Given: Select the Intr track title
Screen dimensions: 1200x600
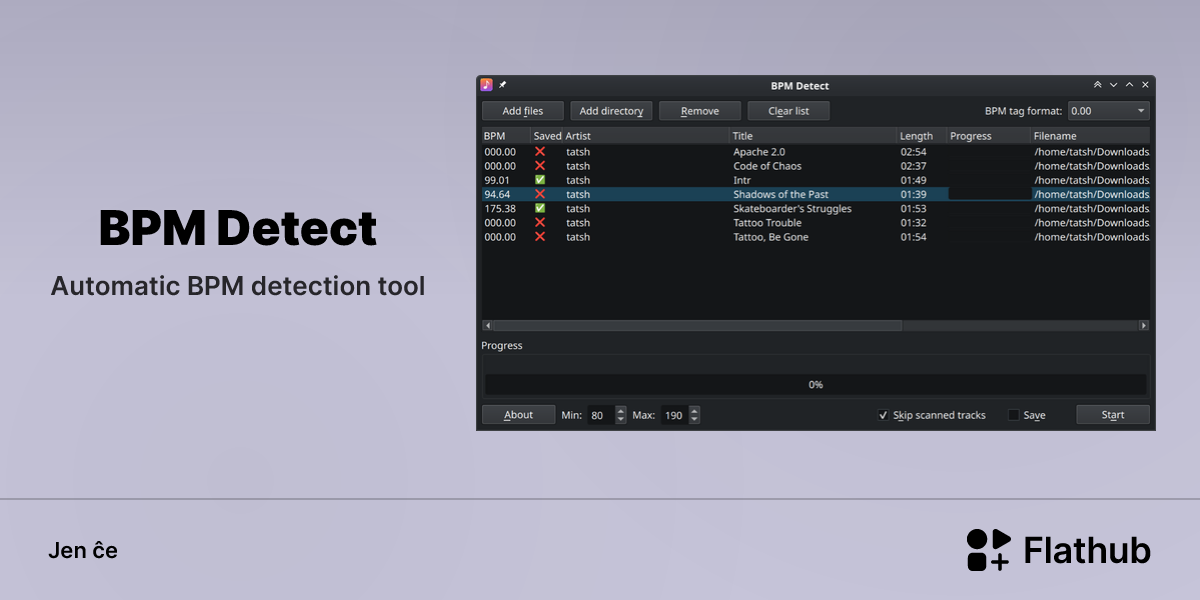Looking at the screenshot, I should 742,180.
